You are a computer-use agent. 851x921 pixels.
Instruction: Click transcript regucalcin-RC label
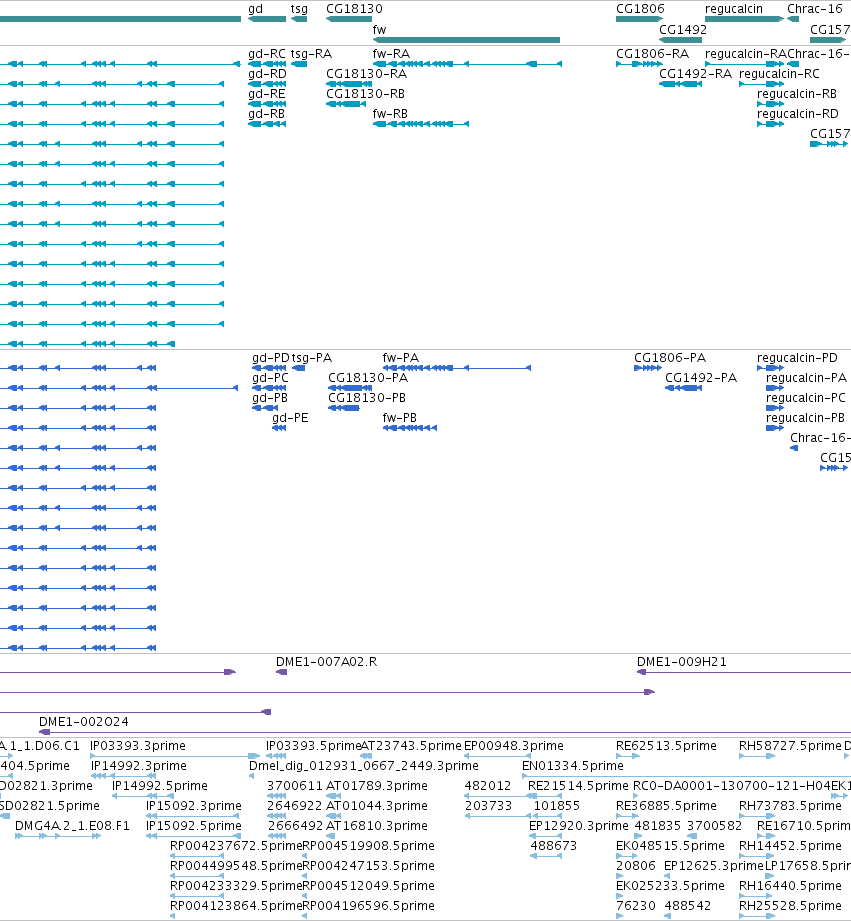[779, 74]
